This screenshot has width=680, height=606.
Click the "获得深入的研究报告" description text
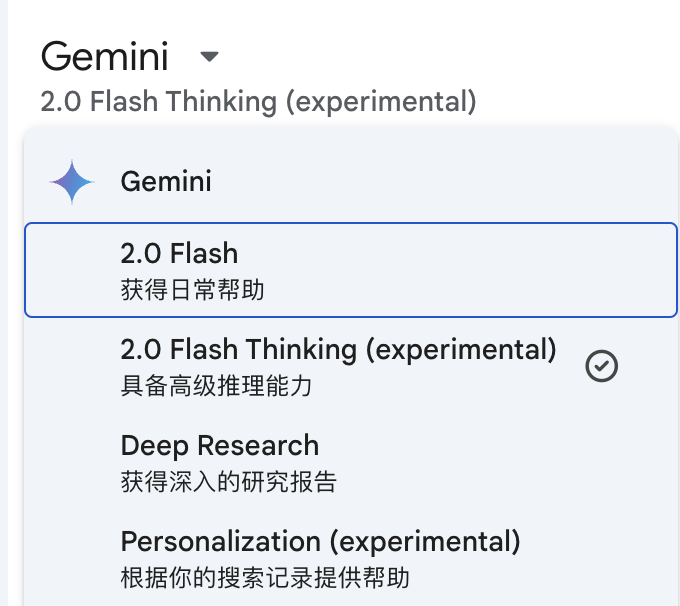point(229,483)
